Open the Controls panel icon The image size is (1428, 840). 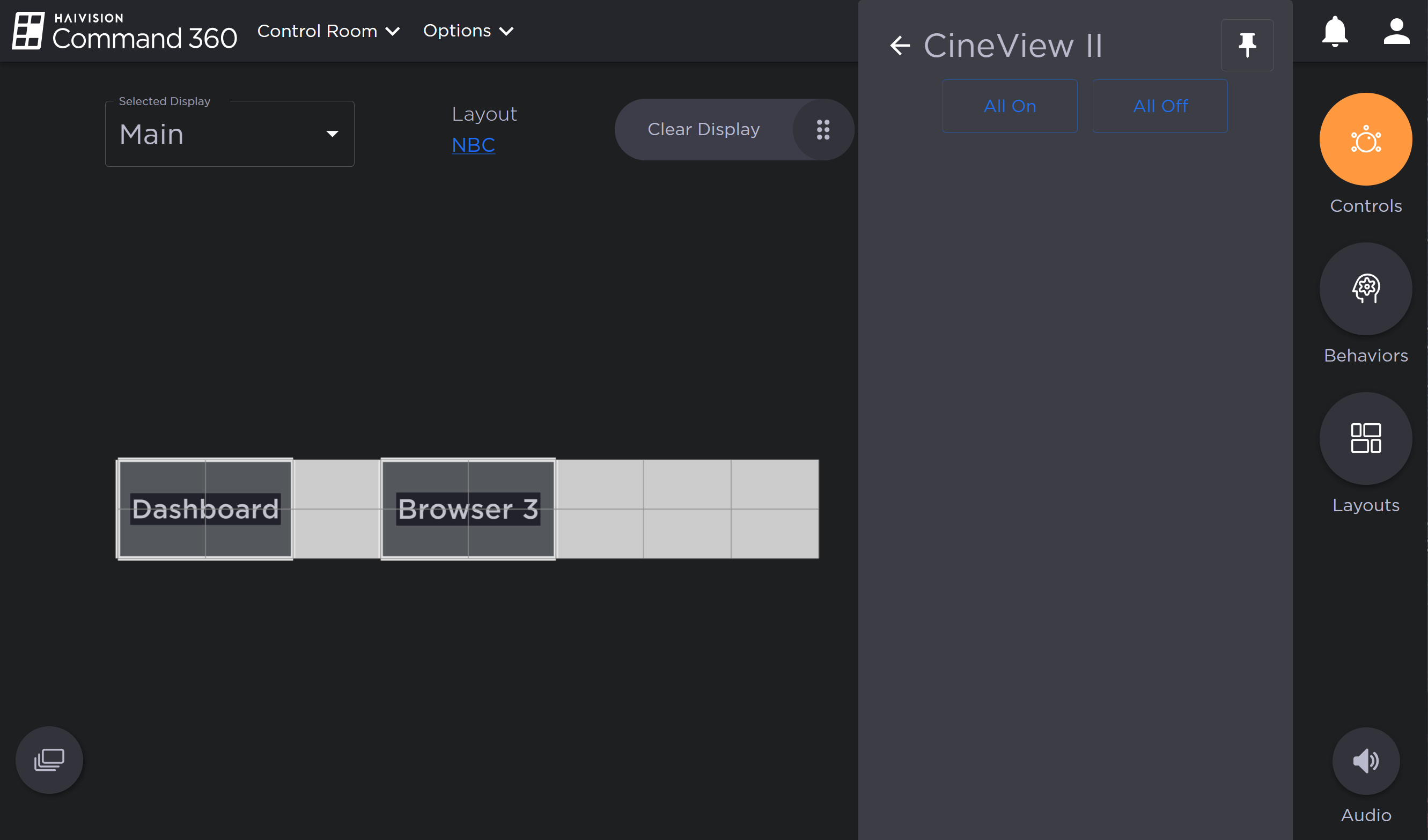pyautogui.click(x=1366, y=139)
